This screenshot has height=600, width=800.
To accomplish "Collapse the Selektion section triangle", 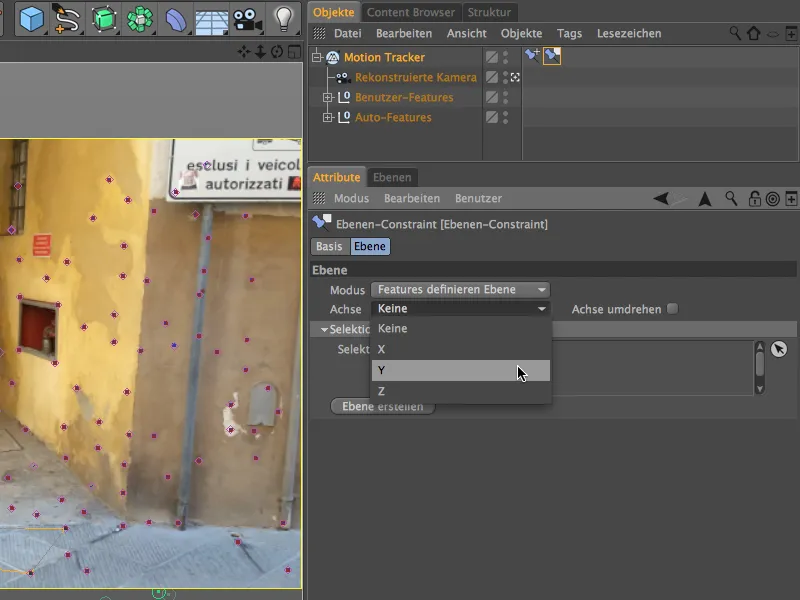I will pos(324,330).
